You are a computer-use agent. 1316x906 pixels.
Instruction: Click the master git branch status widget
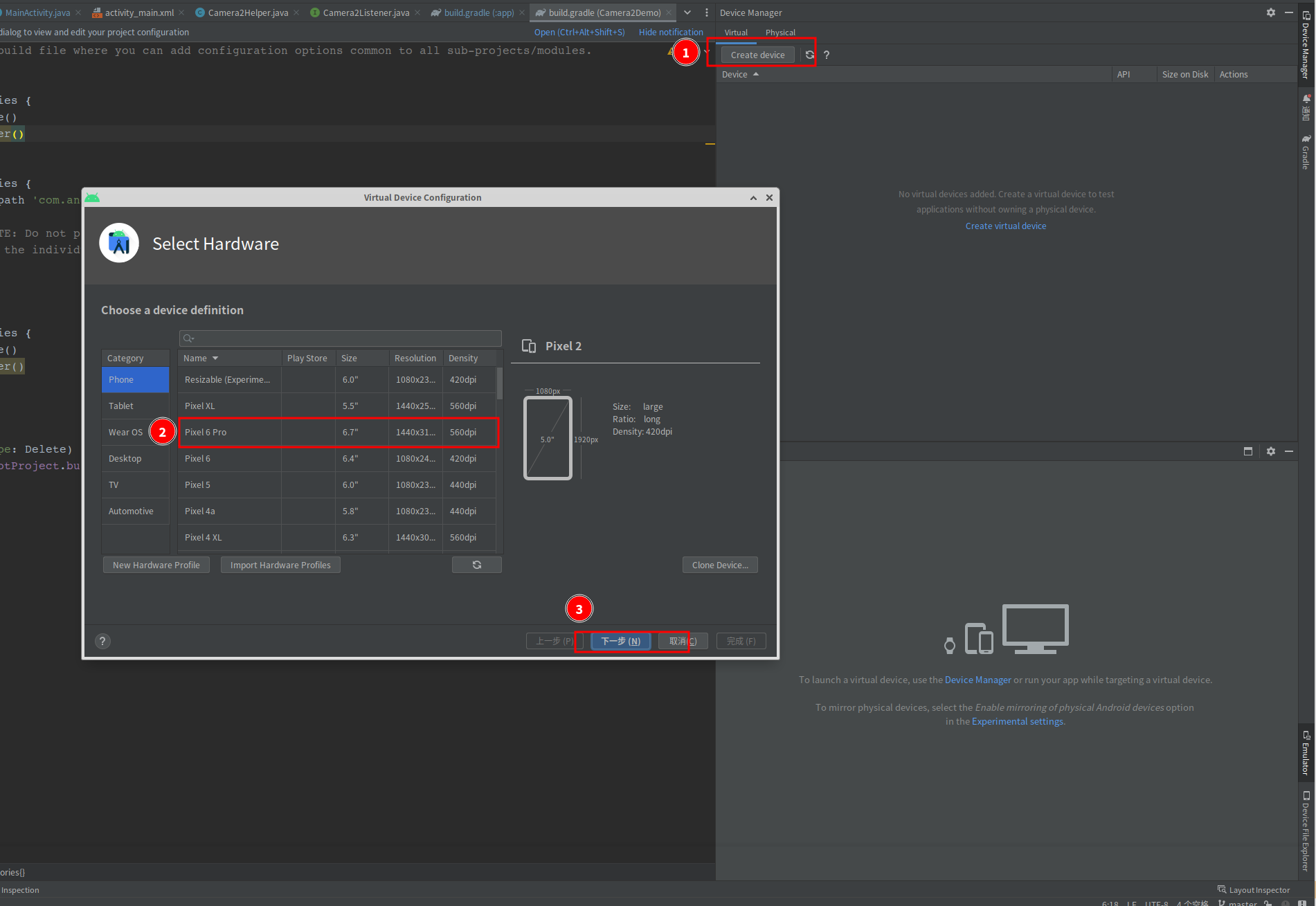(x=1238, y=903)
